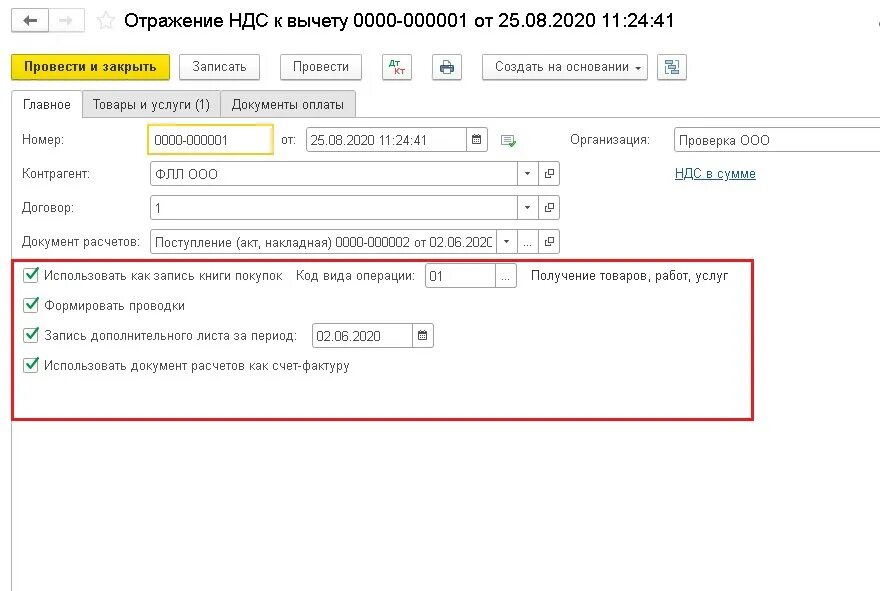This screenshot has height=591, width=880.
Task: Add document to favorites with star icon
Action: click(x=106, y=21)
